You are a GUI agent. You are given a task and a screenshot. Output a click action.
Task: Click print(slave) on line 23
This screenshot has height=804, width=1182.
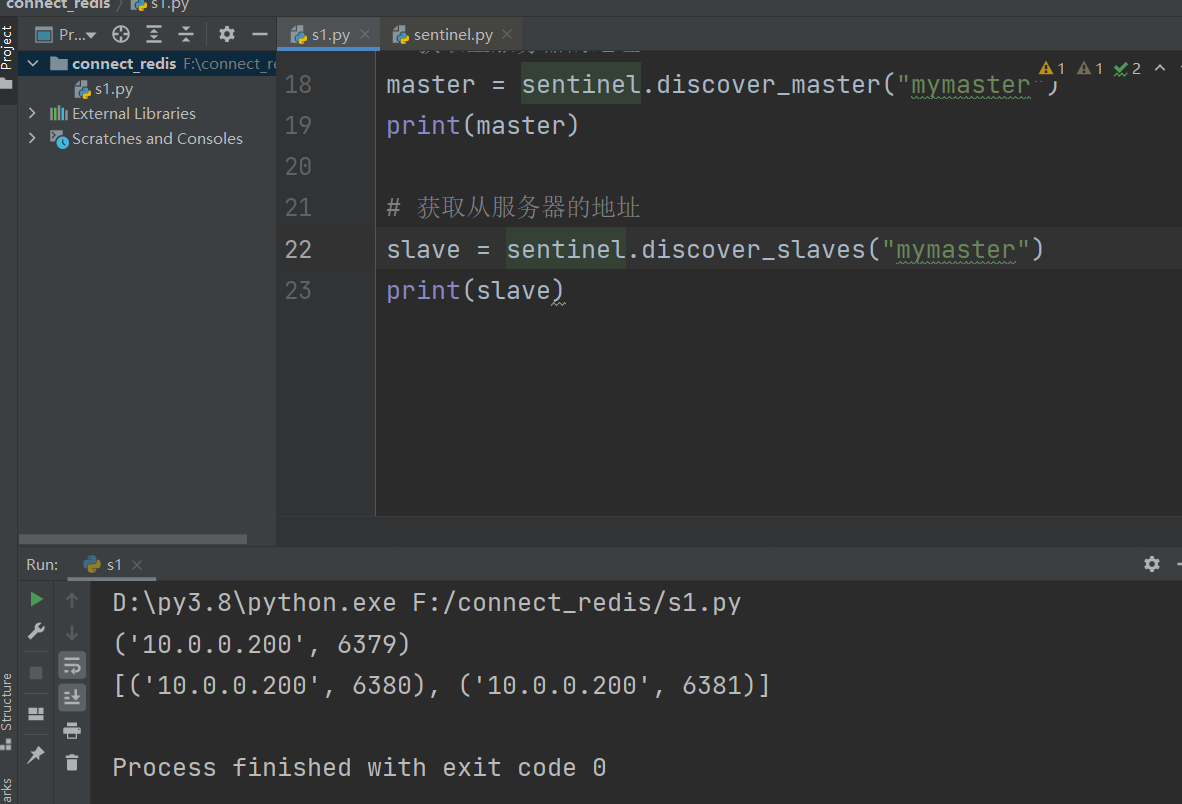(475, 290)
